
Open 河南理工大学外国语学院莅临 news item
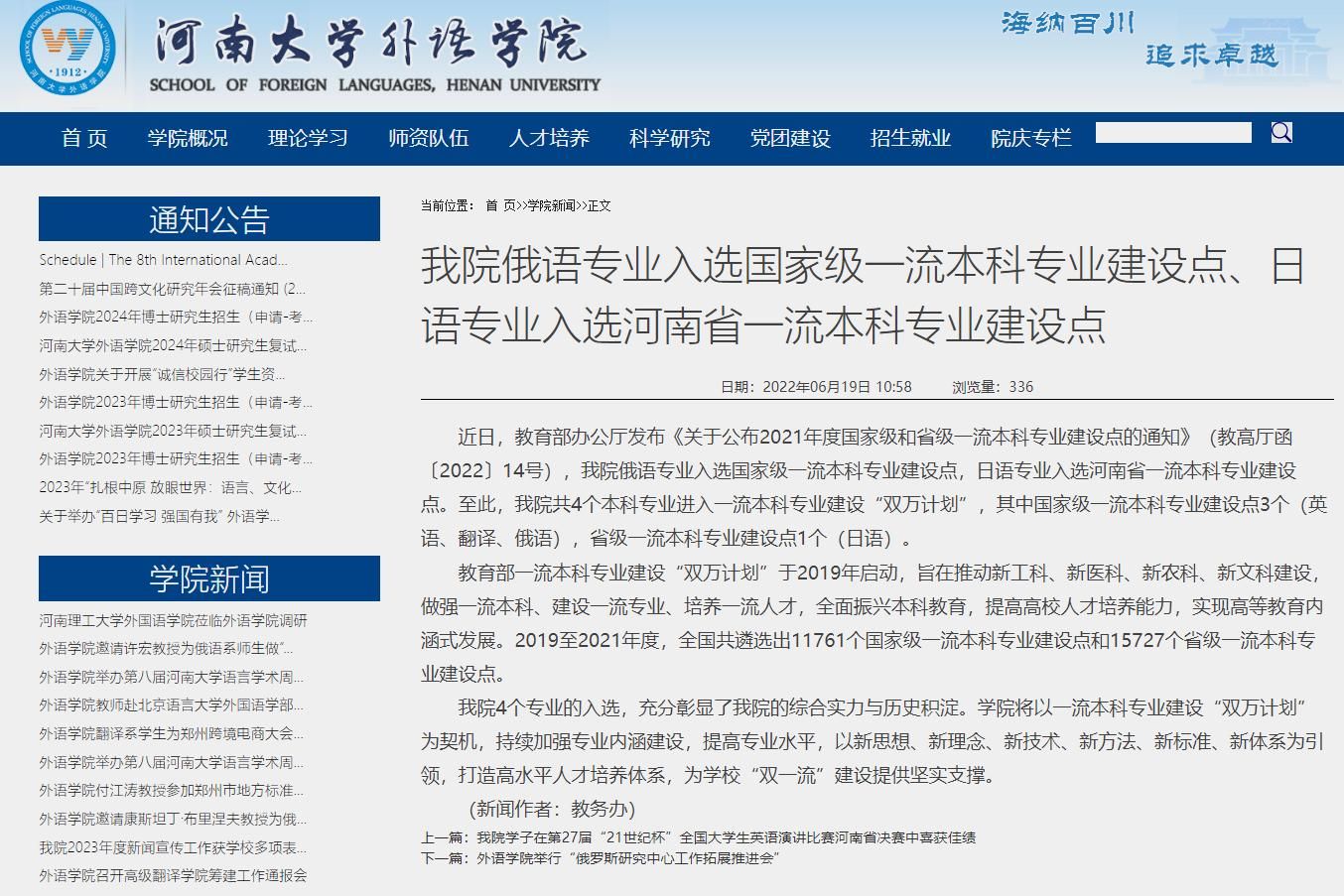pos(173,620)
